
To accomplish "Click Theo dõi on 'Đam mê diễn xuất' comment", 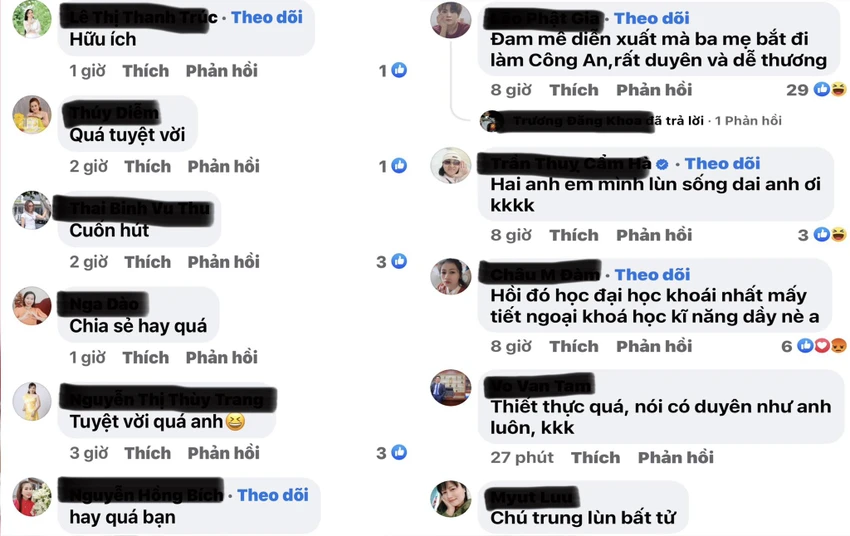I will click(x=652, y=18).
